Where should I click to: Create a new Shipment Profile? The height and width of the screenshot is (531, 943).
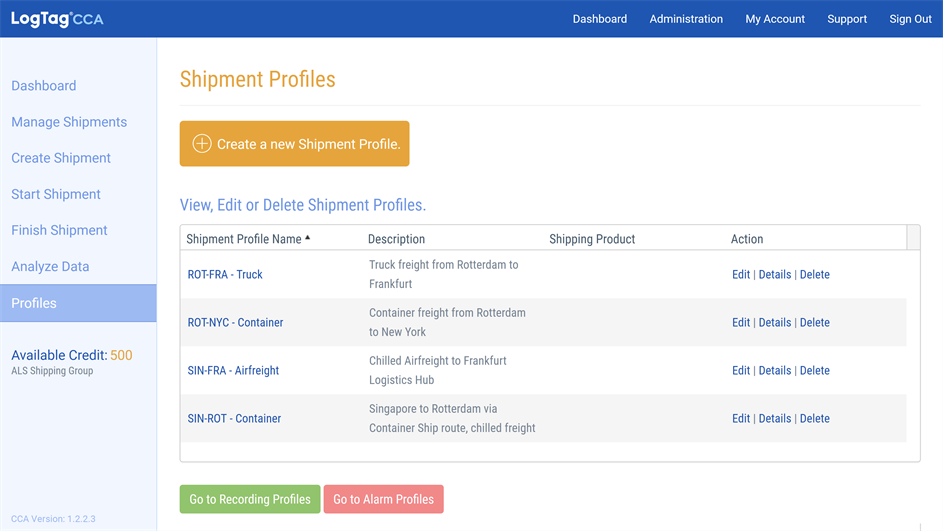point(294,144)
